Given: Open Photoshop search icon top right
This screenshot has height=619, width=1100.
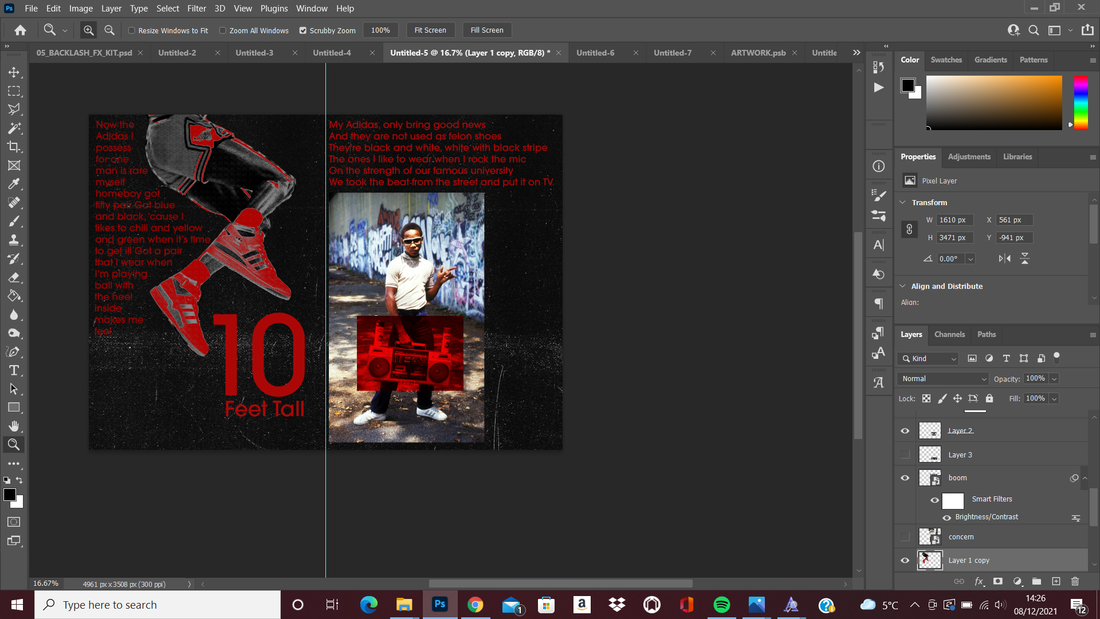Looking at the screenshot, I should click(x=1033, y=30).
